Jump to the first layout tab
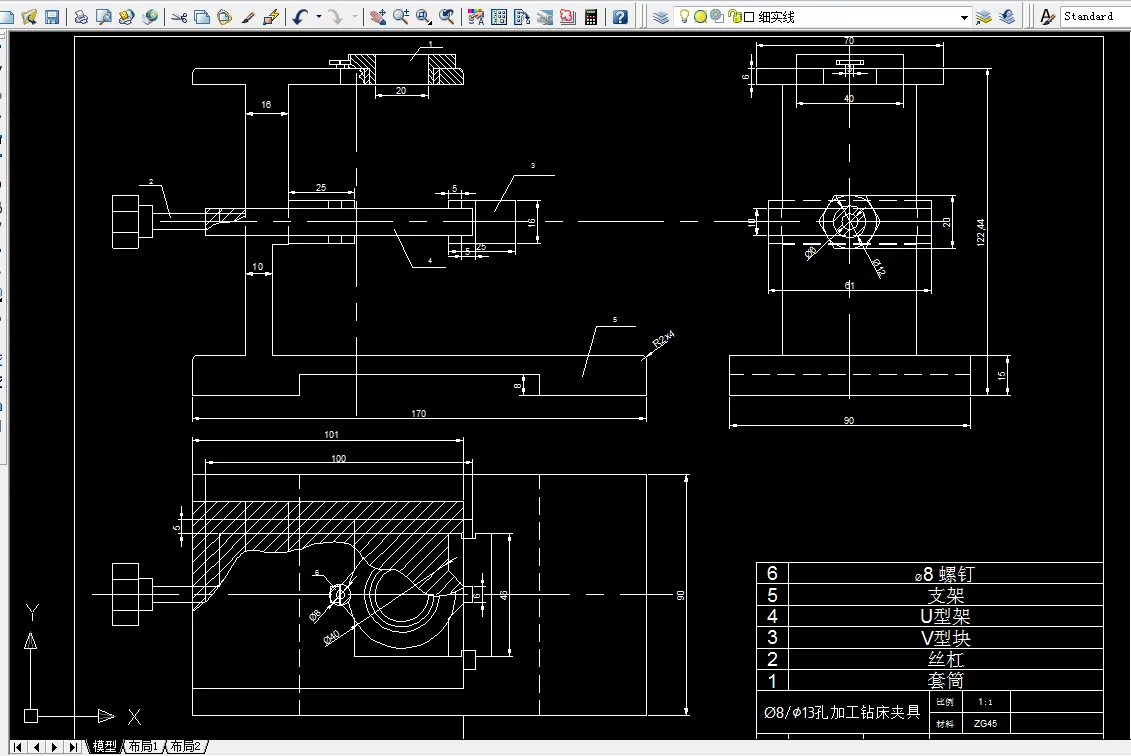1131x756 pixels. point(17,747)
